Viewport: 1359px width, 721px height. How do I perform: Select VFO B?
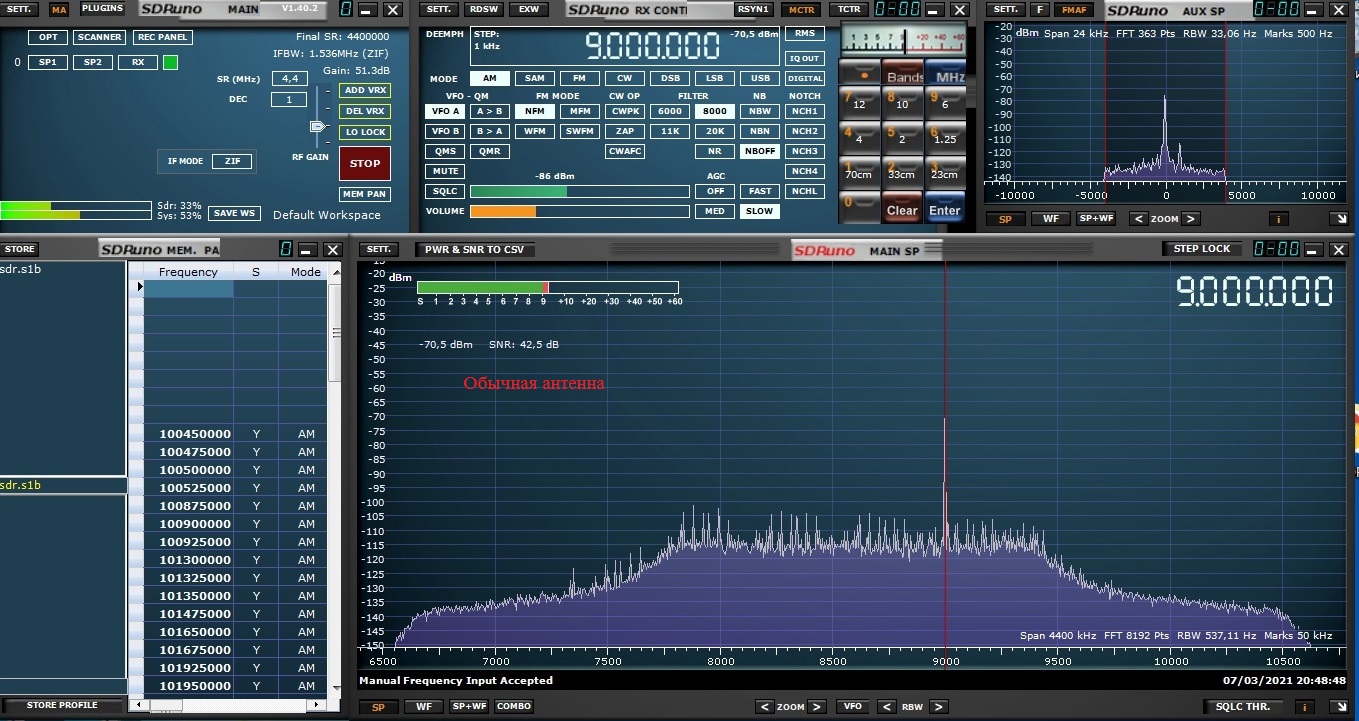point(444,131)
